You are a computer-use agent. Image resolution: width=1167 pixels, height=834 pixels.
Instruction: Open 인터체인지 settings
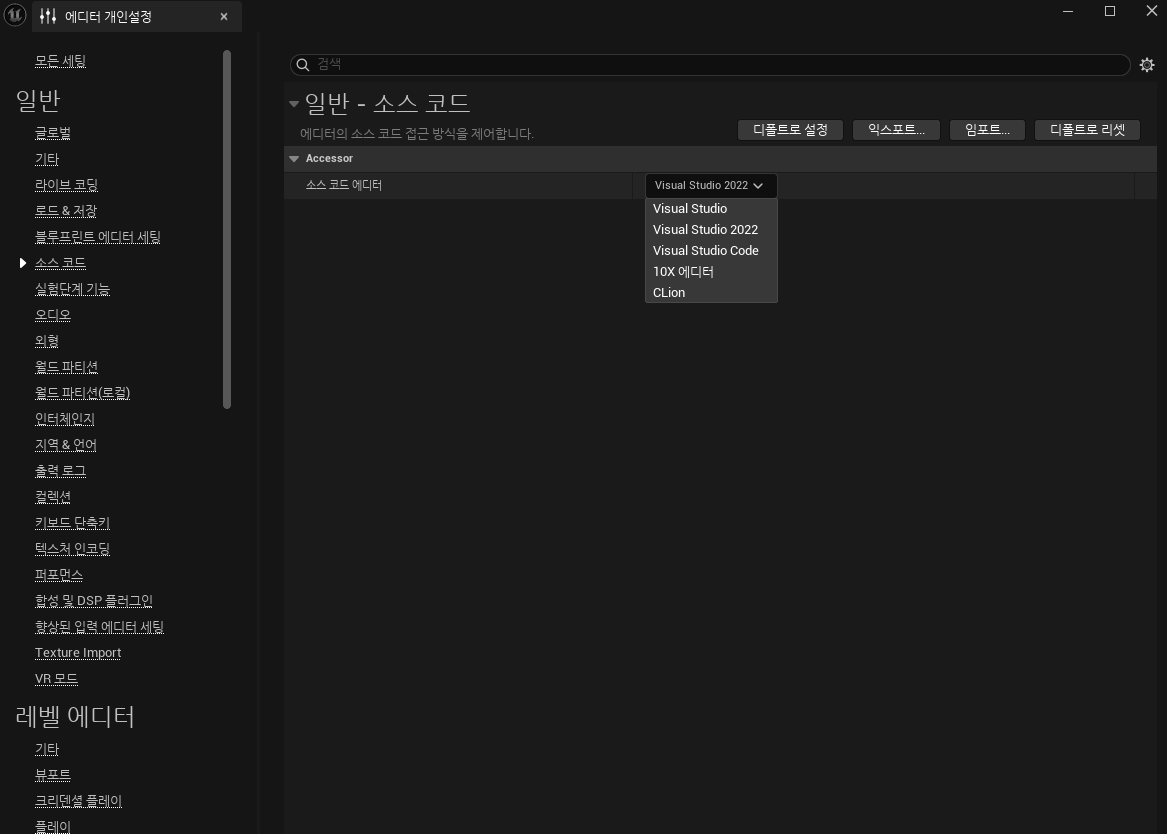coord(65,419)
